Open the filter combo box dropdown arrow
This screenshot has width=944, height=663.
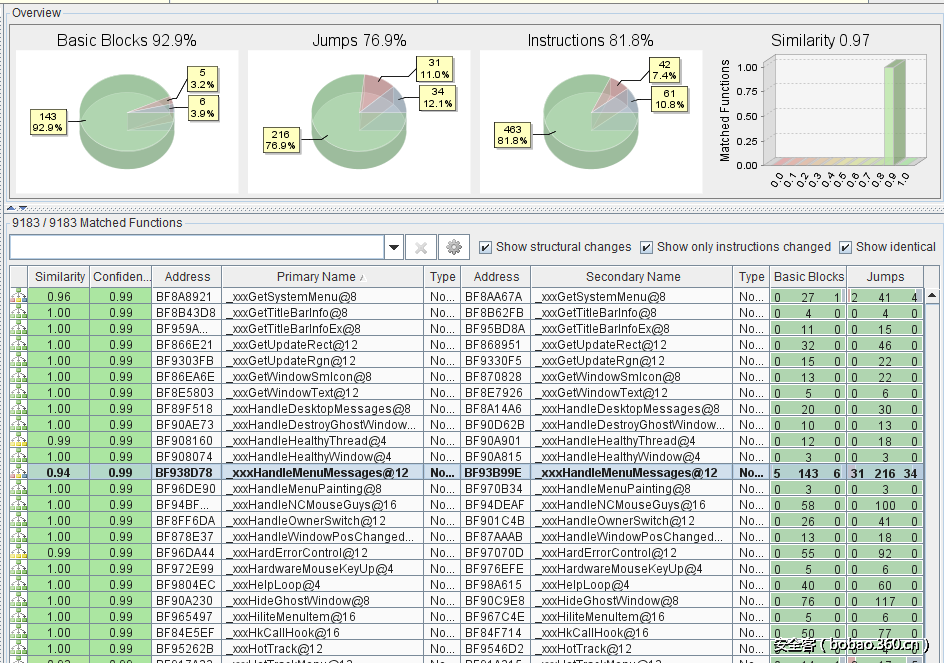click(394, 247)
